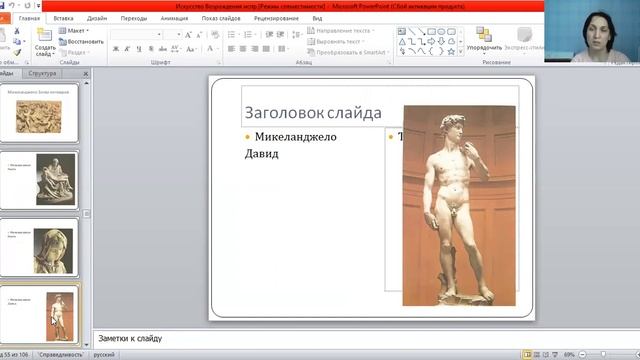Toggle bold (Ж) formatting
Image resolution: width=640 pixels, height=360 pixels.
coord(116,49)
